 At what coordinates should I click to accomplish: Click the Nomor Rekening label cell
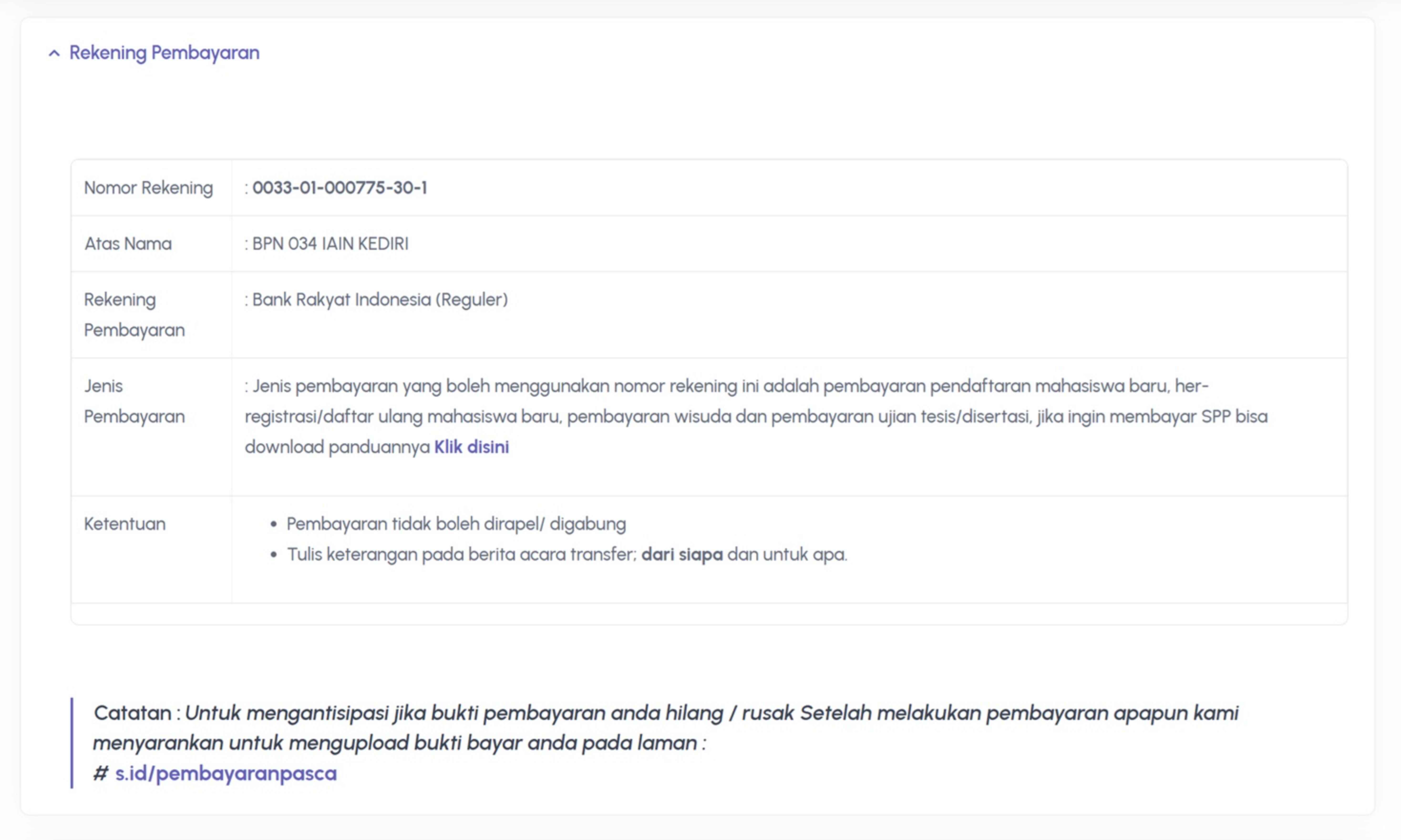coord(148,188)
